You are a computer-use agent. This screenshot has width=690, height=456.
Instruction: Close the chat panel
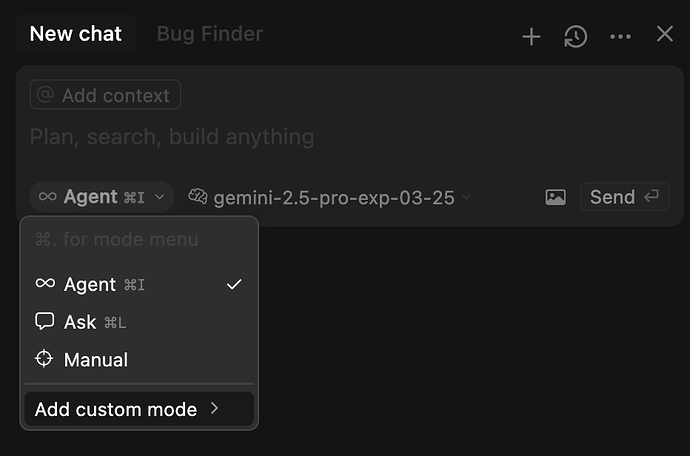[x=664, y=33]
